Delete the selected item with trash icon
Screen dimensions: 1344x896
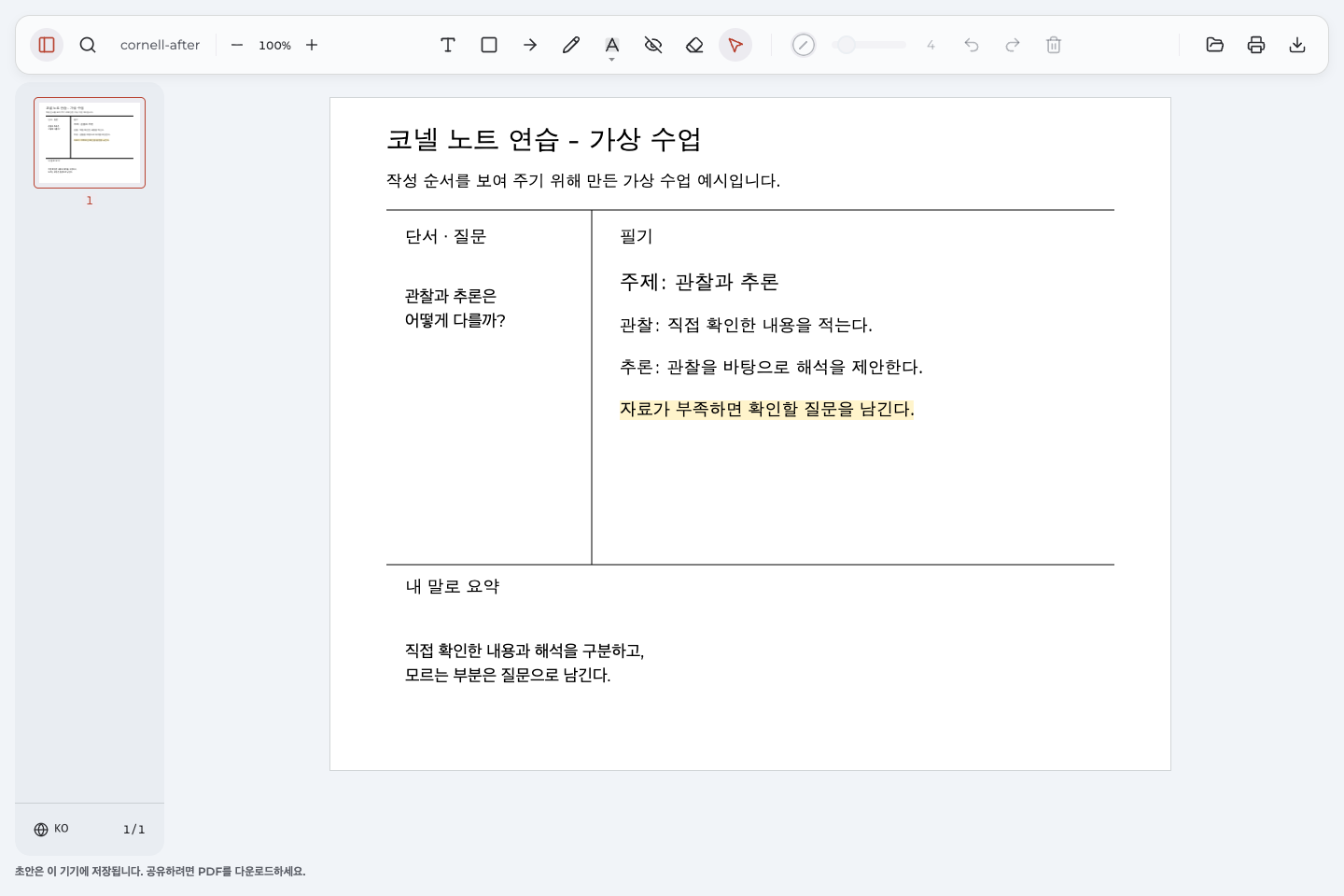click(x=1054, y=45)
